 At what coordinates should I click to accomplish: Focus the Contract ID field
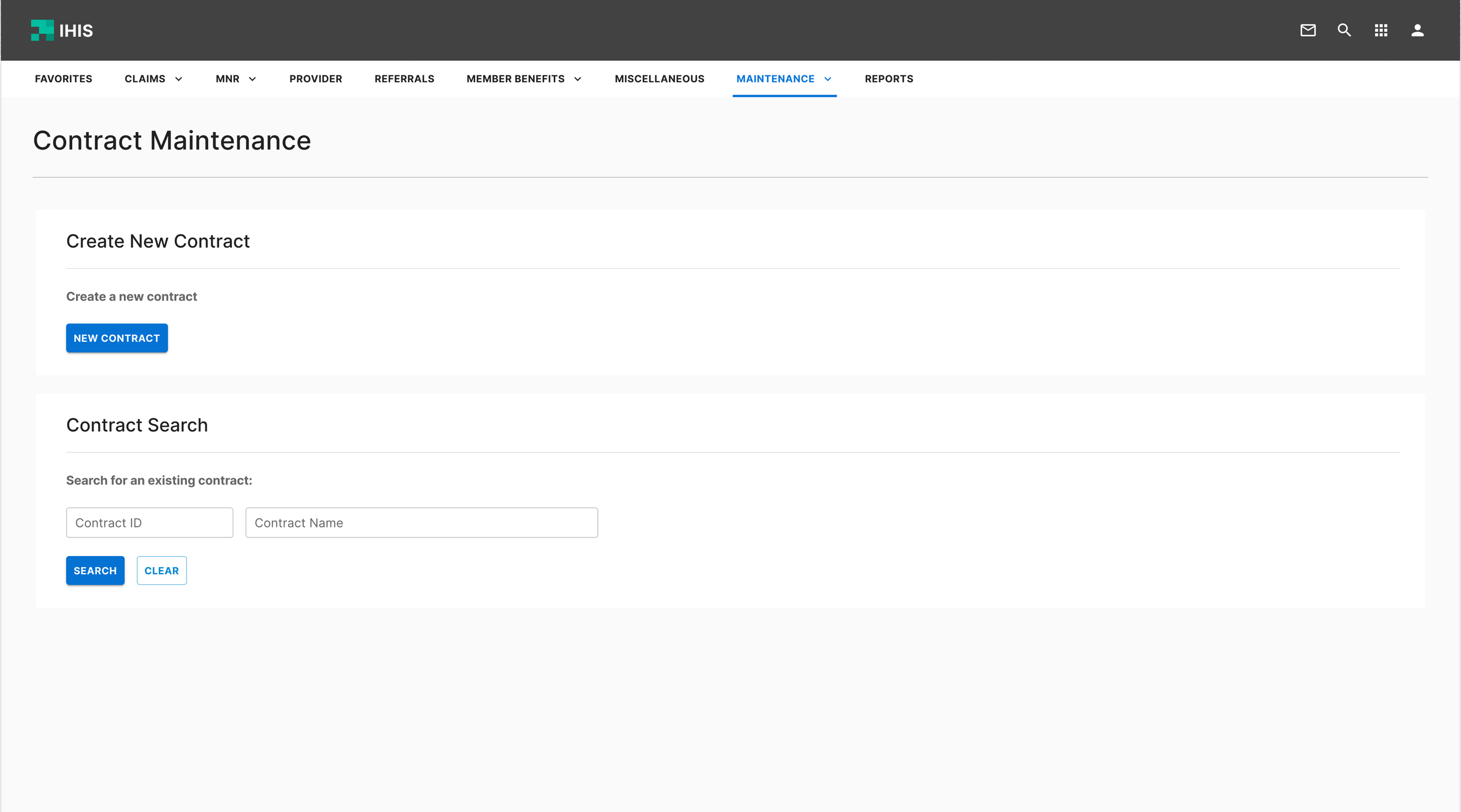[150, 522]
